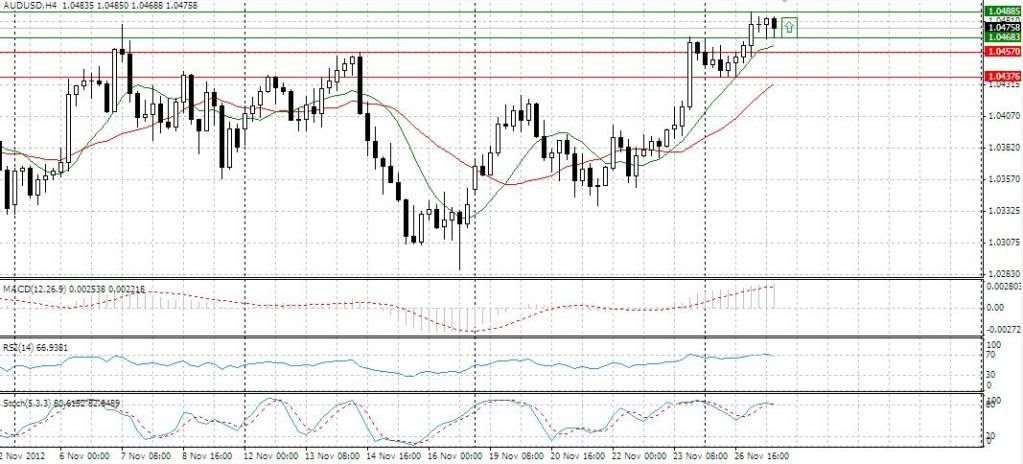
Task: Click the red 1.04376 price level tag
Action: coord(1002,76)
